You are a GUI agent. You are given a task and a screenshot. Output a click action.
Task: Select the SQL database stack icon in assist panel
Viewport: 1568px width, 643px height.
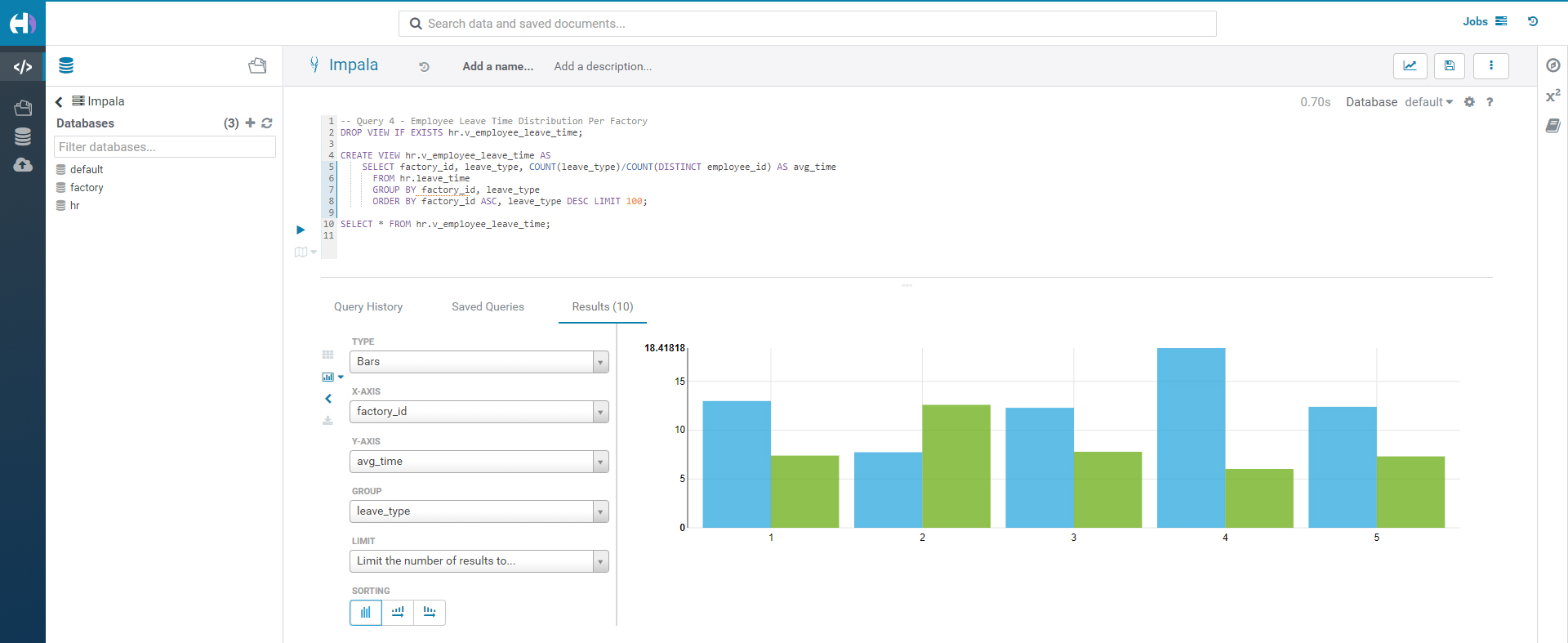(x=66, y=65)
